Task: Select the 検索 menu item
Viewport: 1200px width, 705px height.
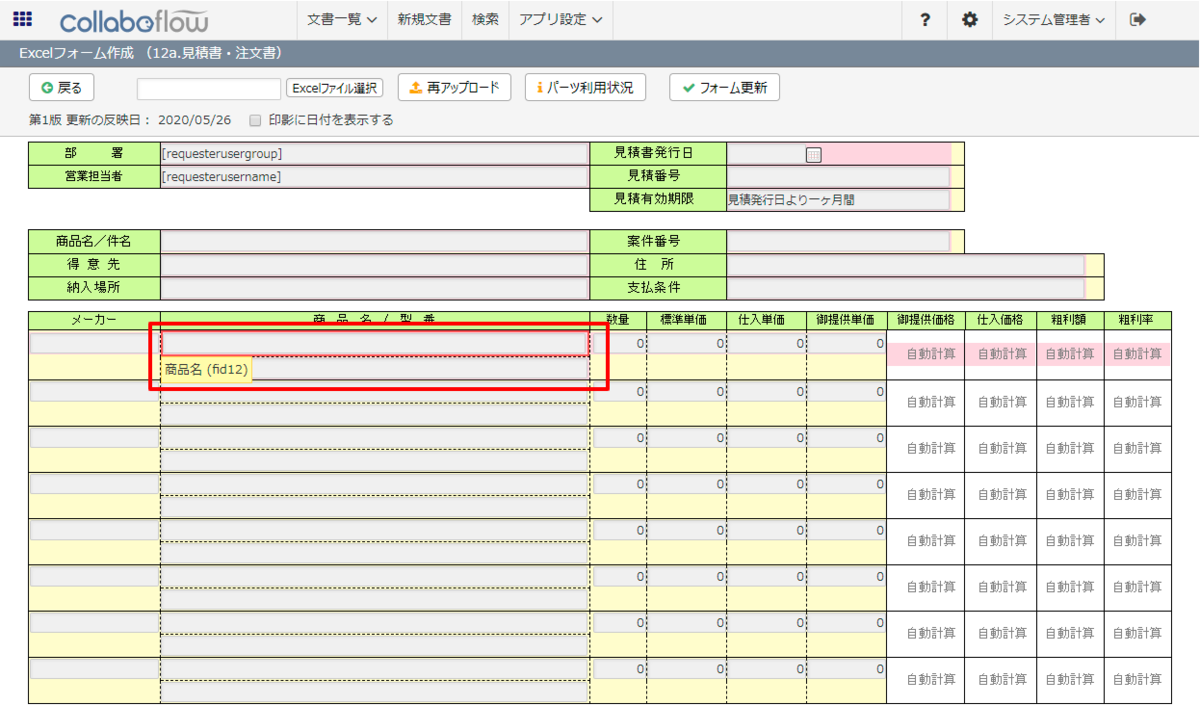Action: (x=485, y=19)
